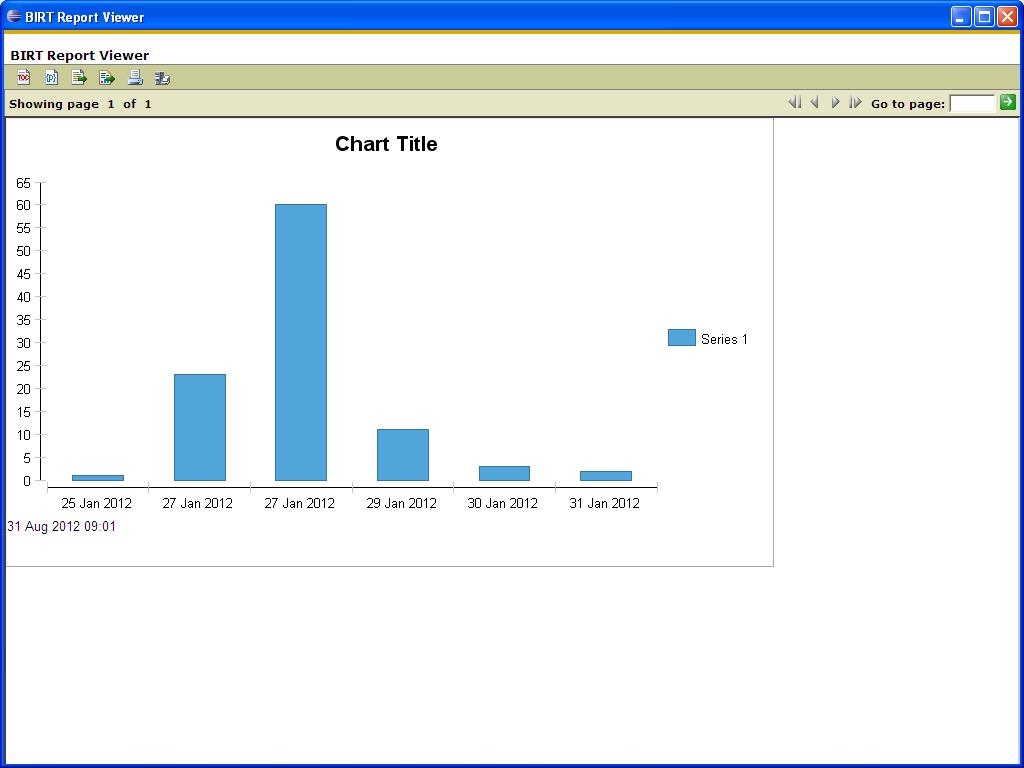Select the 29 Jan 2012 bar
Screen dimensions: 1024x768
(x=402, y=455)
